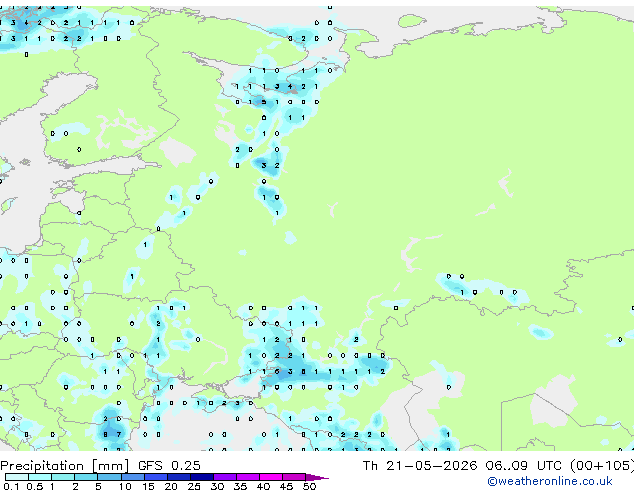Image resolution: width=634 pixels, height=490 pixels.
Task: Pick legend swatch between 30 and 35
Action: [225, 477]
